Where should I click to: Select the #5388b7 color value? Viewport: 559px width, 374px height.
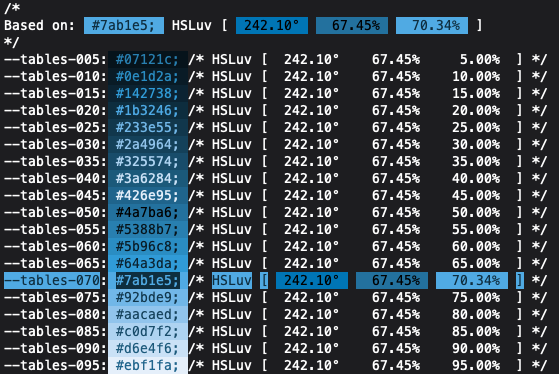pyautogui.click(x=148, y=230)
